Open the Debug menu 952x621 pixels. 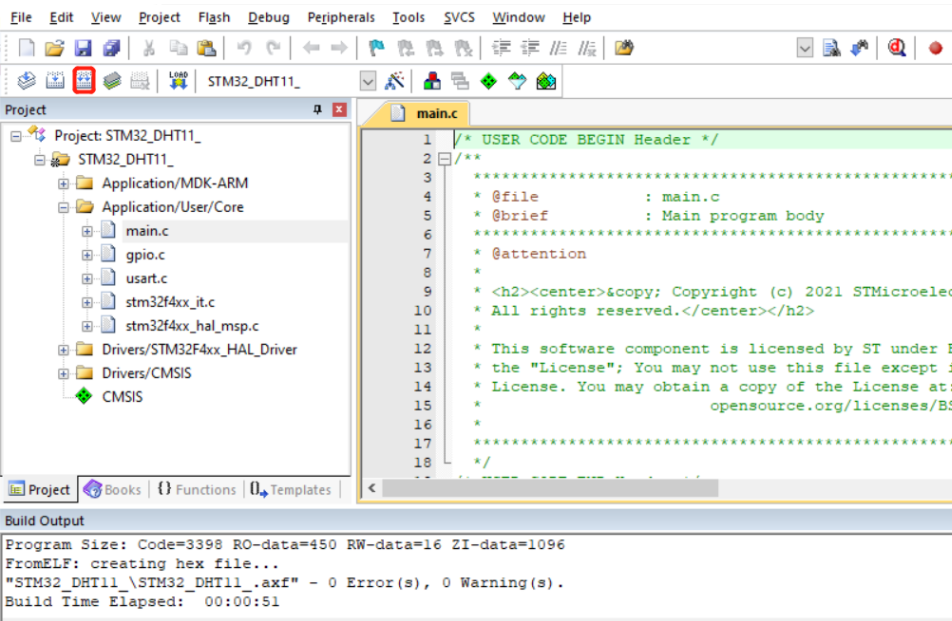pyautogui.click(x=268, y=17)
